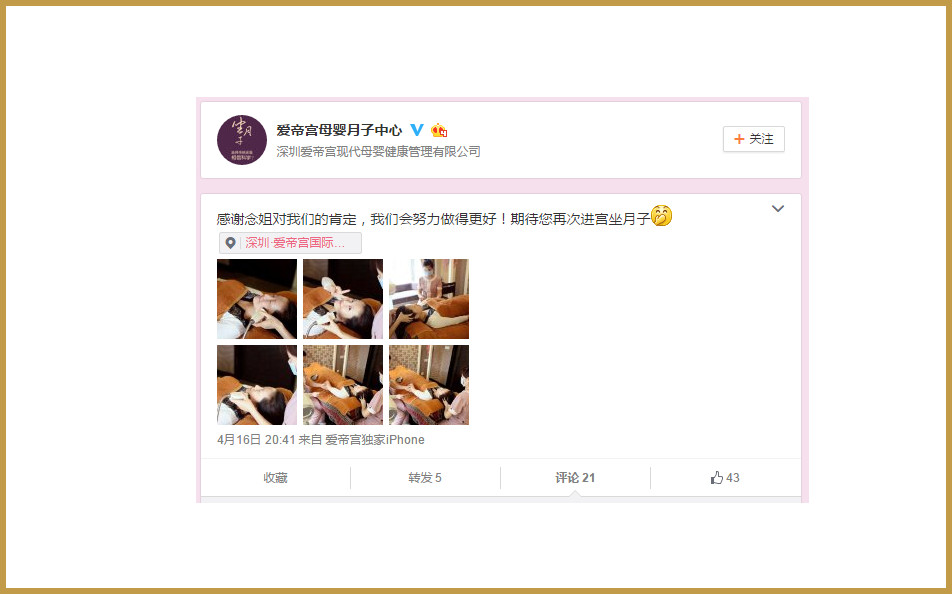Click the thumbs-up like icon with 43

pos(717,478)
